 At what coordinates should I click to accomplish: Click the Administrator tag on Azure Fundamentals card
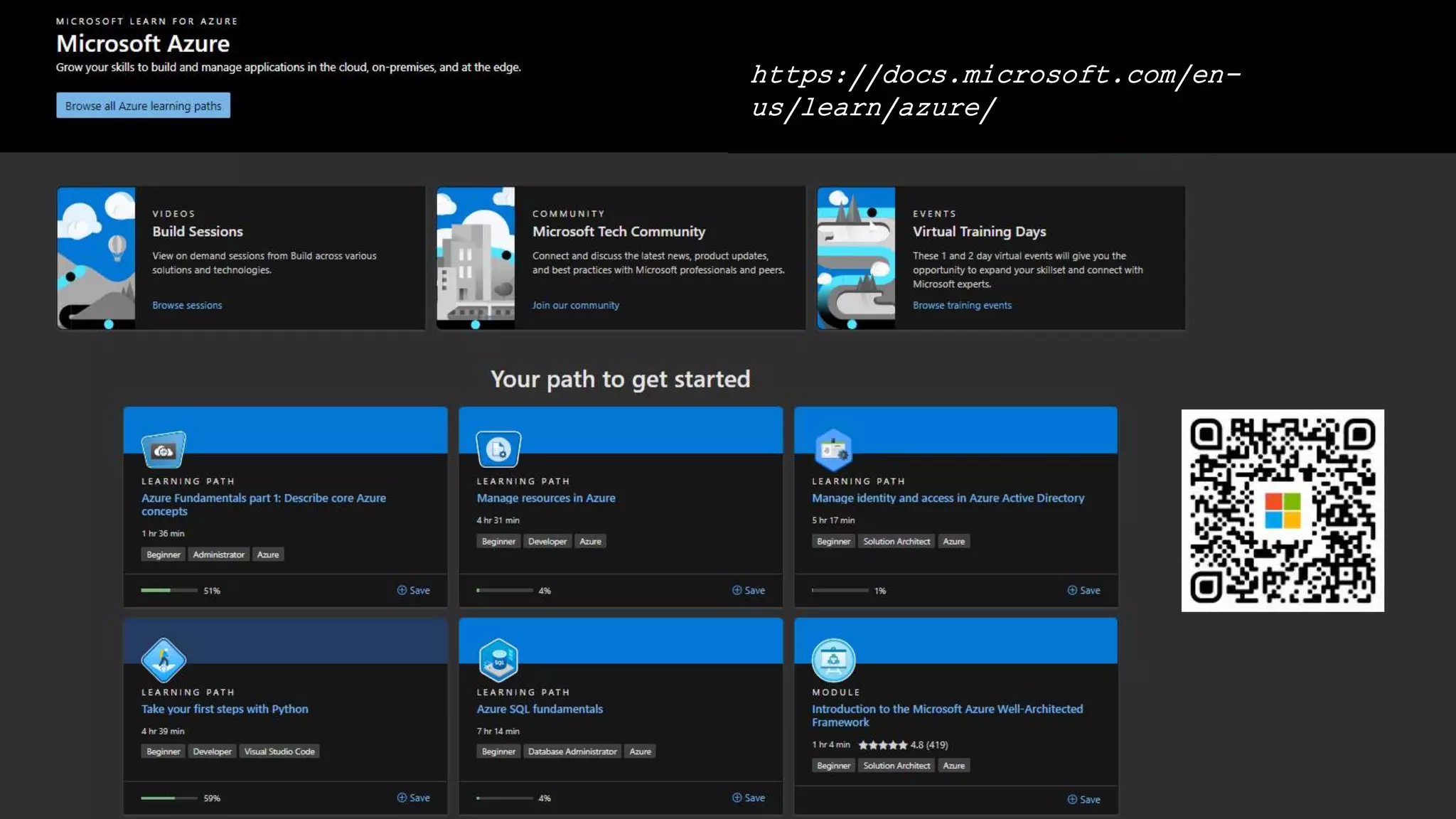tap(218, 555)
